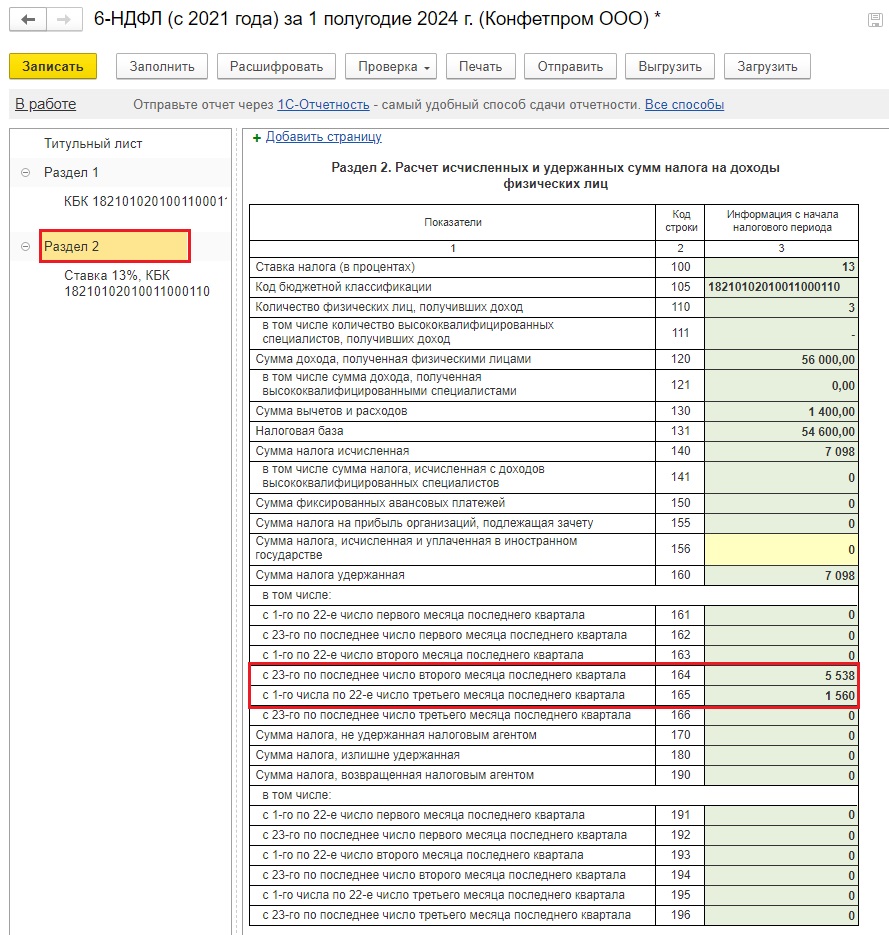Click the line 195 value field
Screen dimensions: 889x935
point(781,895)
